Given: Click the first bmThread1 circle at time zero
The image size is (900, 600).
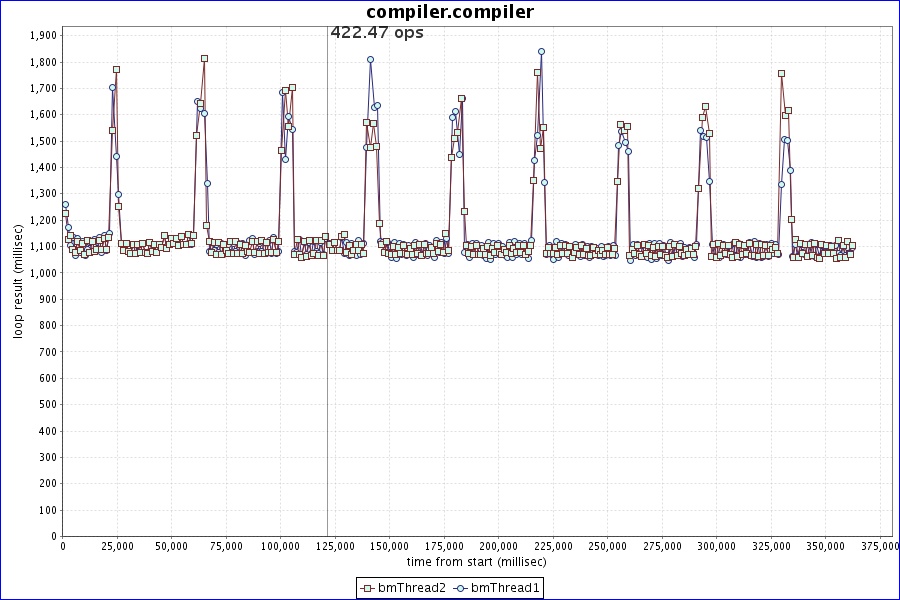Looking at the screenshot, I should pos(65,205).
